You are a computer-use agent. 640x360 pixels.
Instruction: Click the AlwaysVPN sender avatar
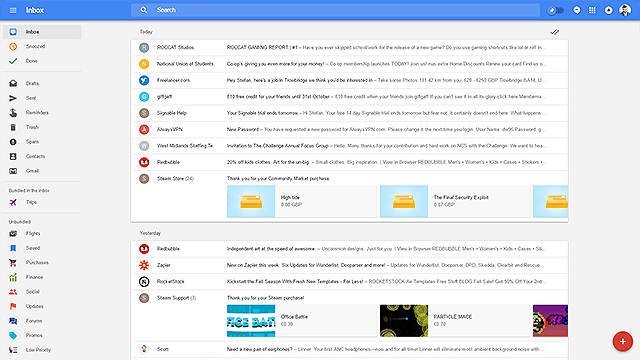coord(144,129)
